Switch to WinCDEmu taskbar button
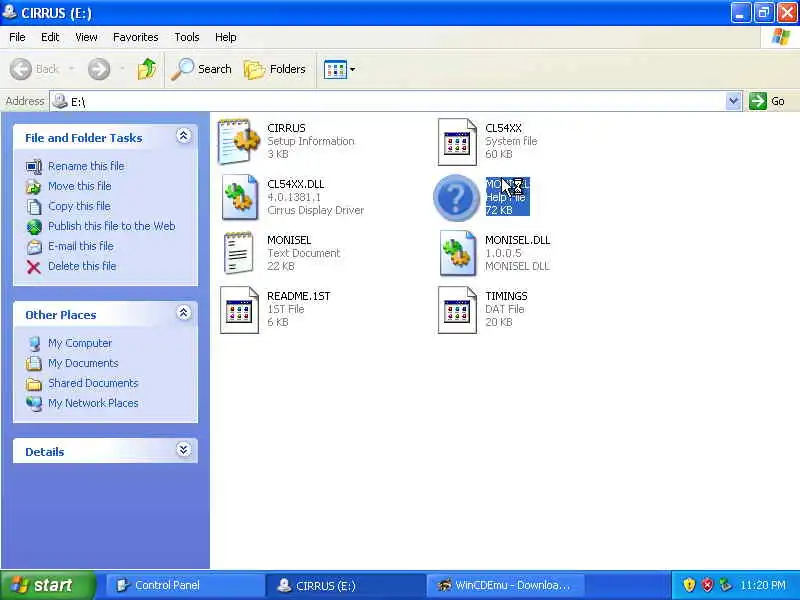This screenshot has width=800, height=600. tap(505, 585)
